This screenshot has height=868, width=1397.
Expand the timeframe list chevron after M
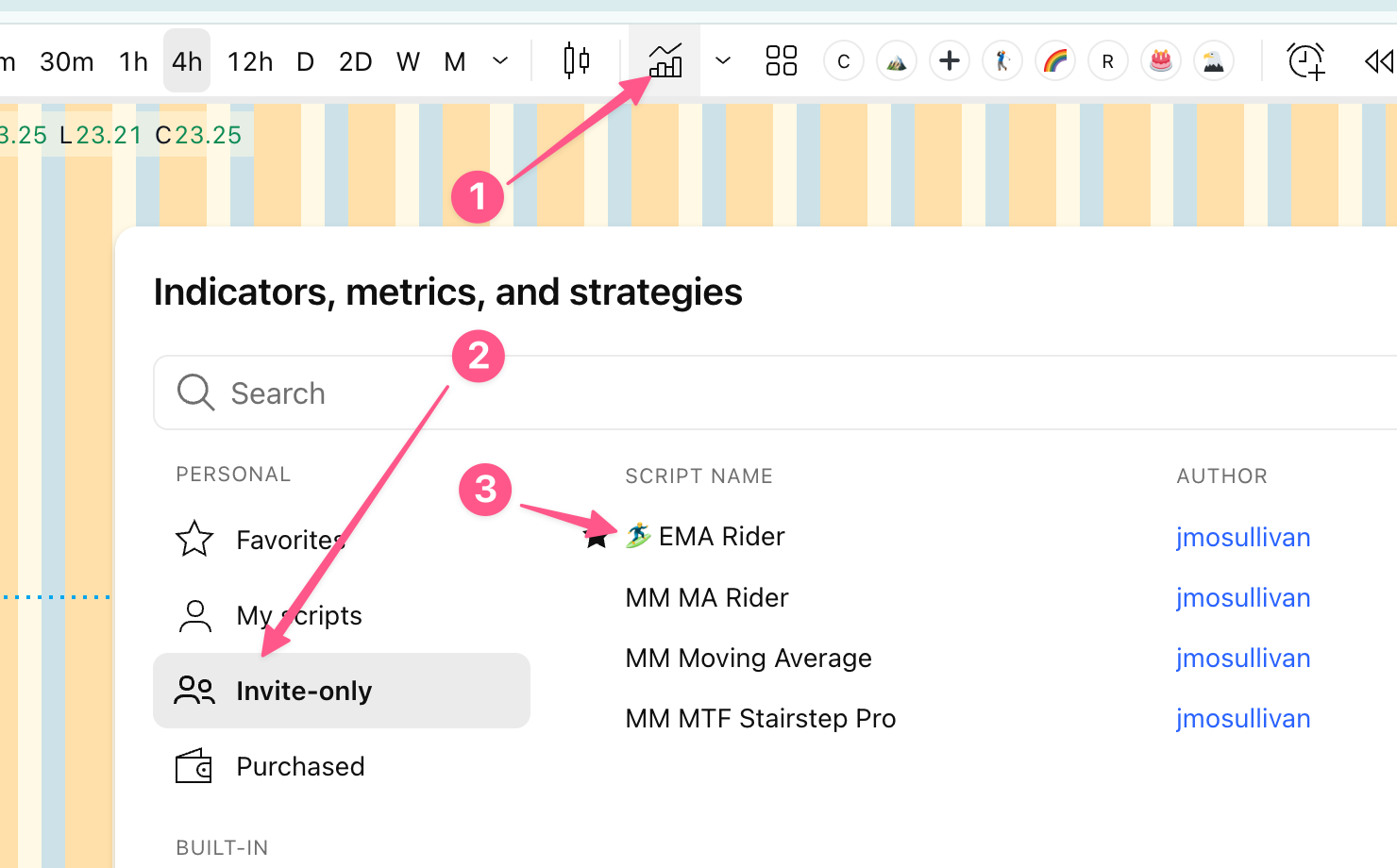click(500, 61)
